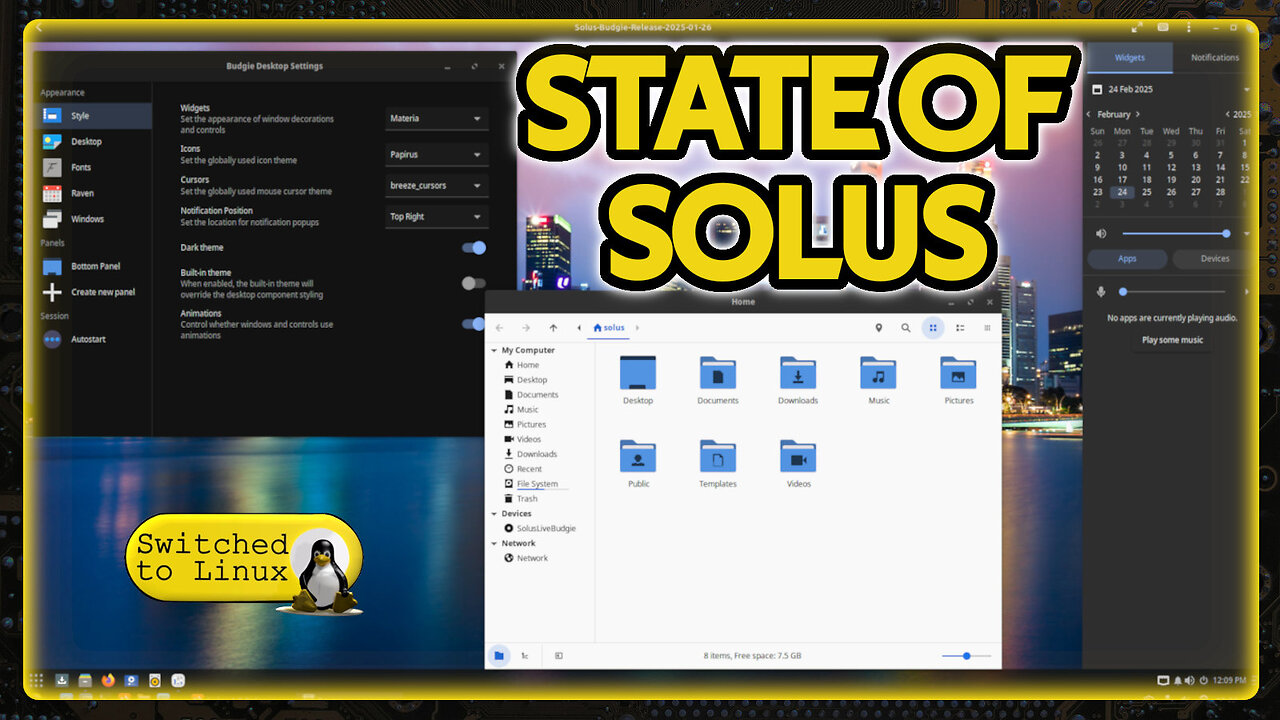Collapse the Network tree section

point(494,544)
